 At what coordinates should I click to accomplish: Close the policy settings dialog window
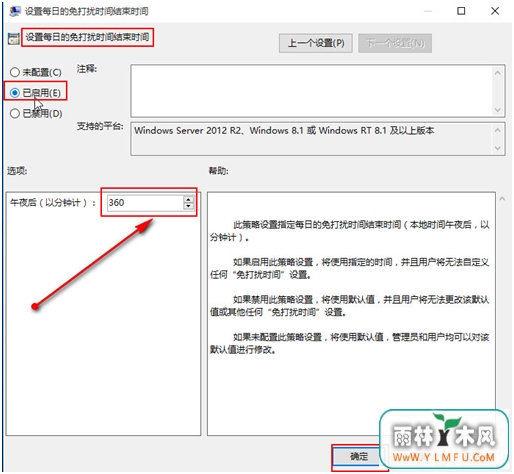point(495,11)
